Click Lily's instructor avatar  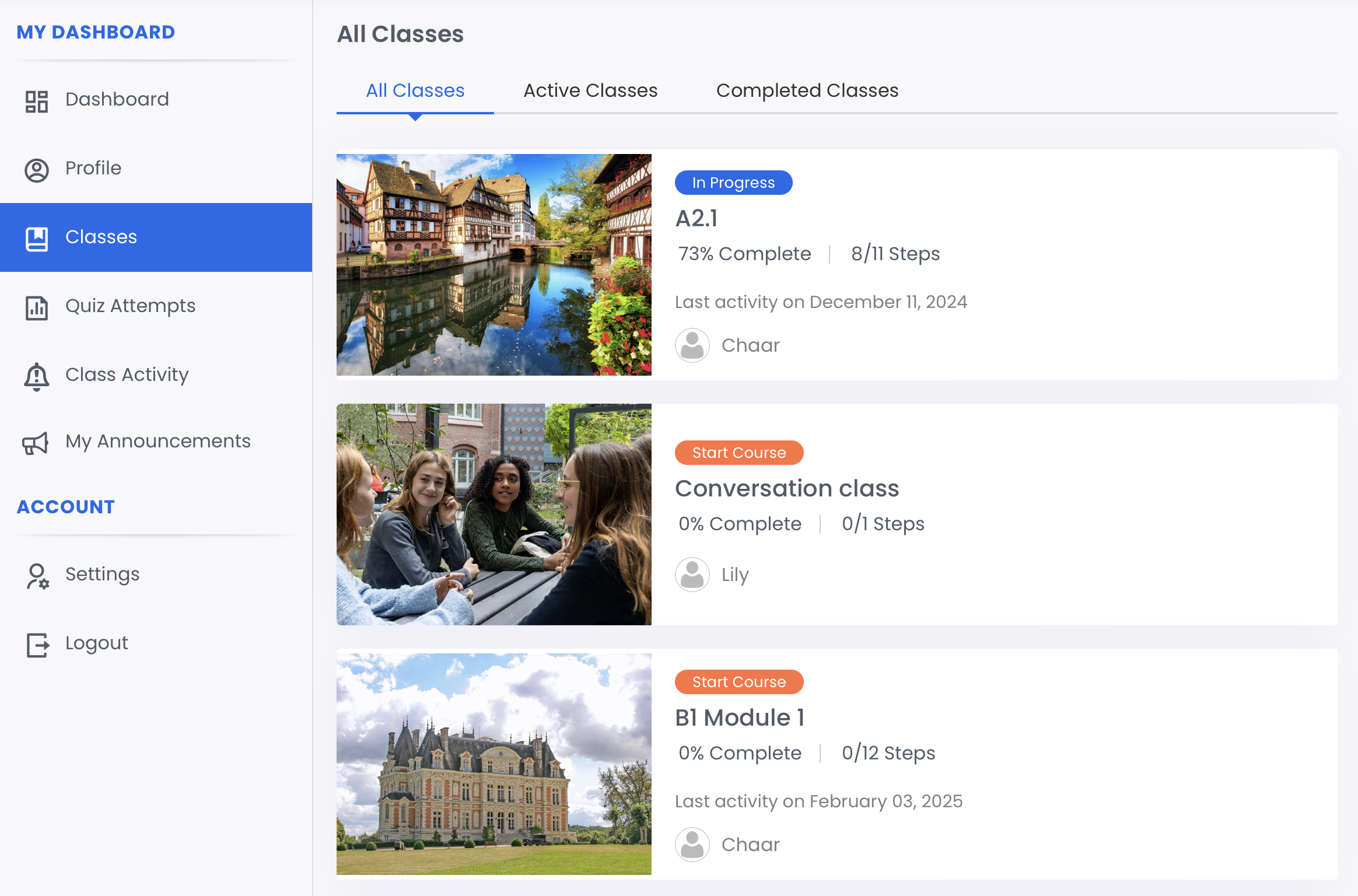(x=692, y=575)
